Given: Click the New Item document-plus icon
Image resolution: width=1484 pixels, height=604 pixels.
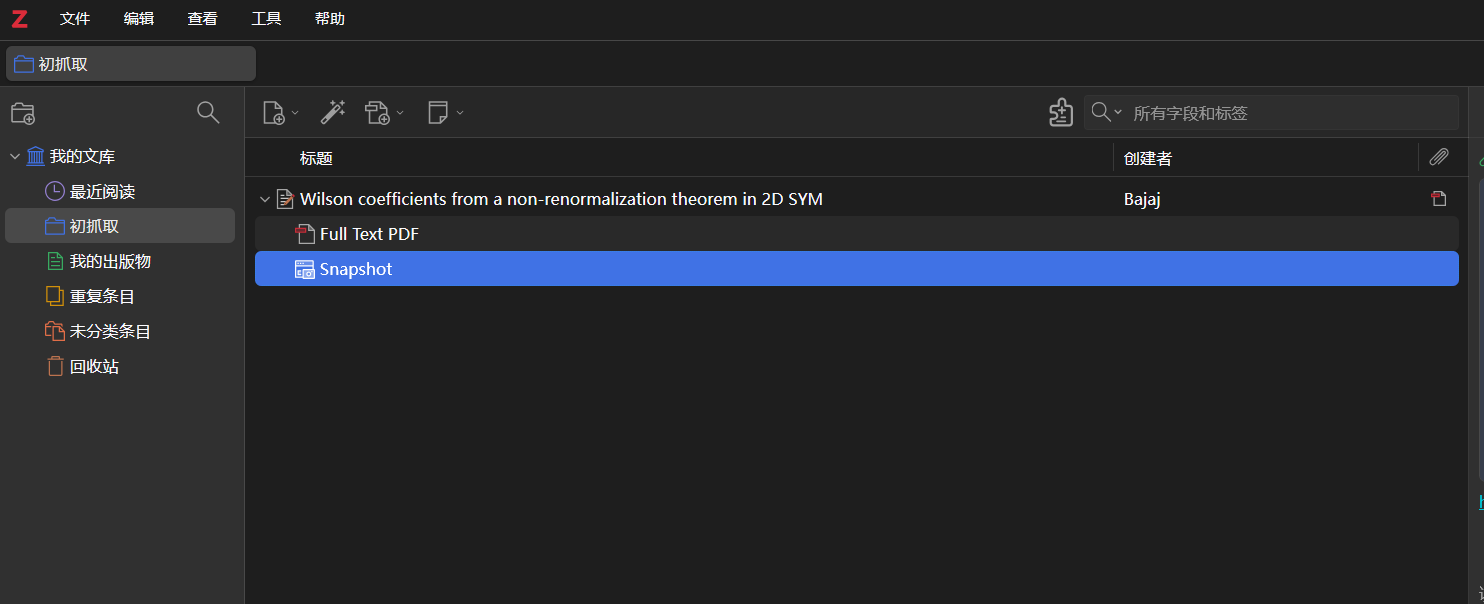Looking at the screenshot, I should click(x=274, y=113).
